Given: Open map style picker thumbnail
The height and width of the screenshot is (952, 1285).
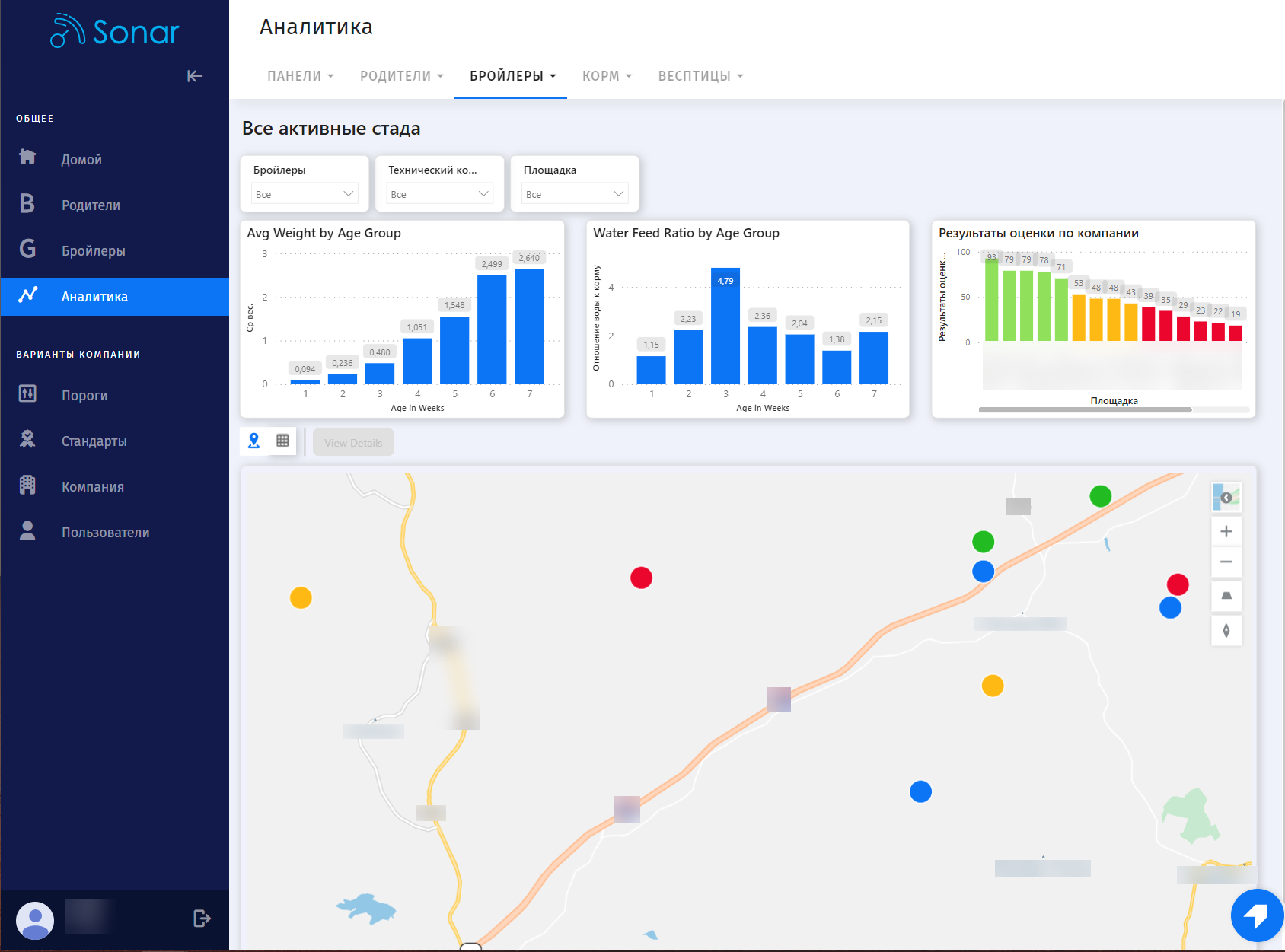Looking at the screenshot, I should (x=1226, y=497).
